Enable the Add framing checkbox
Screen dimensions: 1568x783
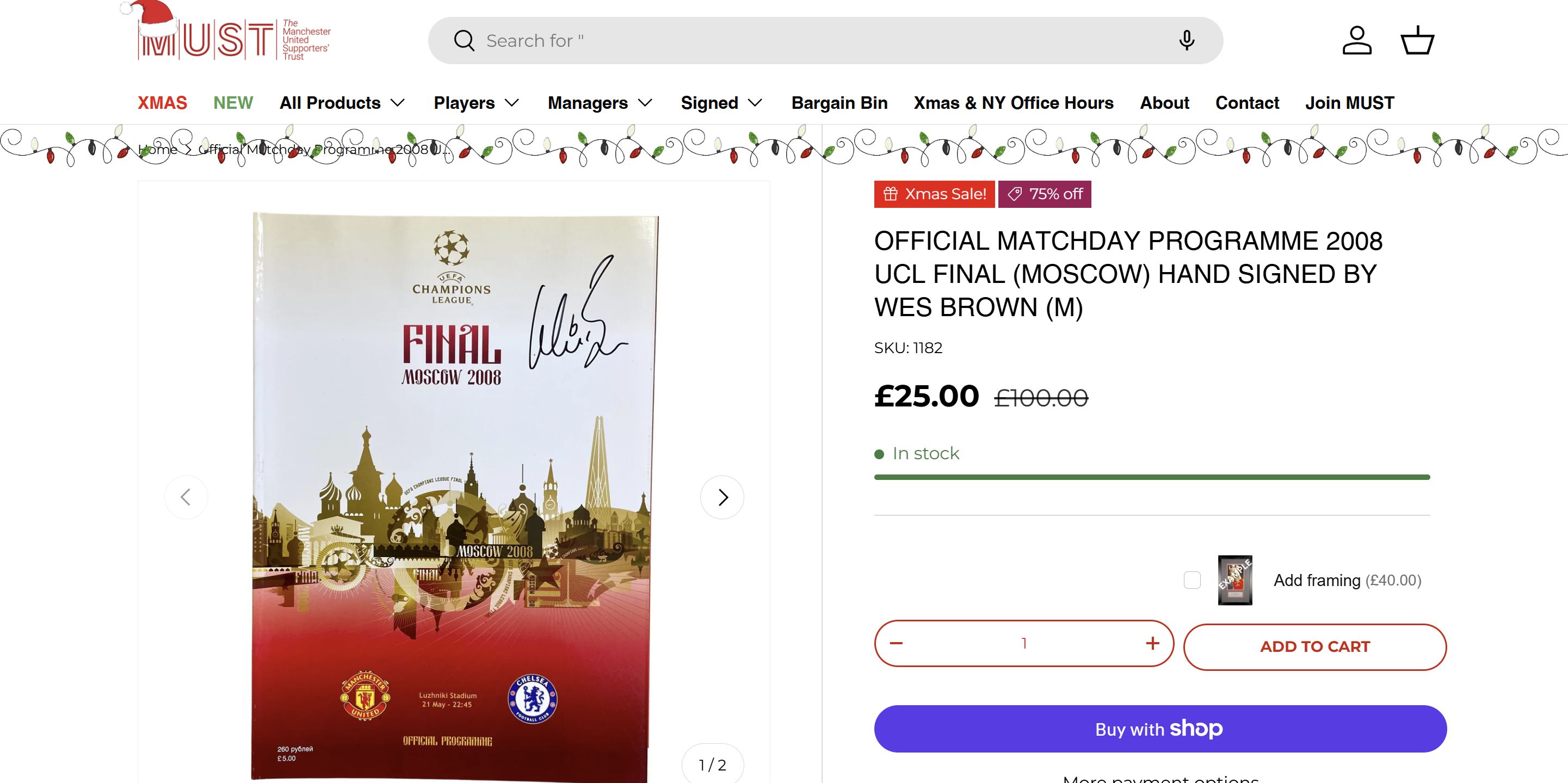[1193, 580]
